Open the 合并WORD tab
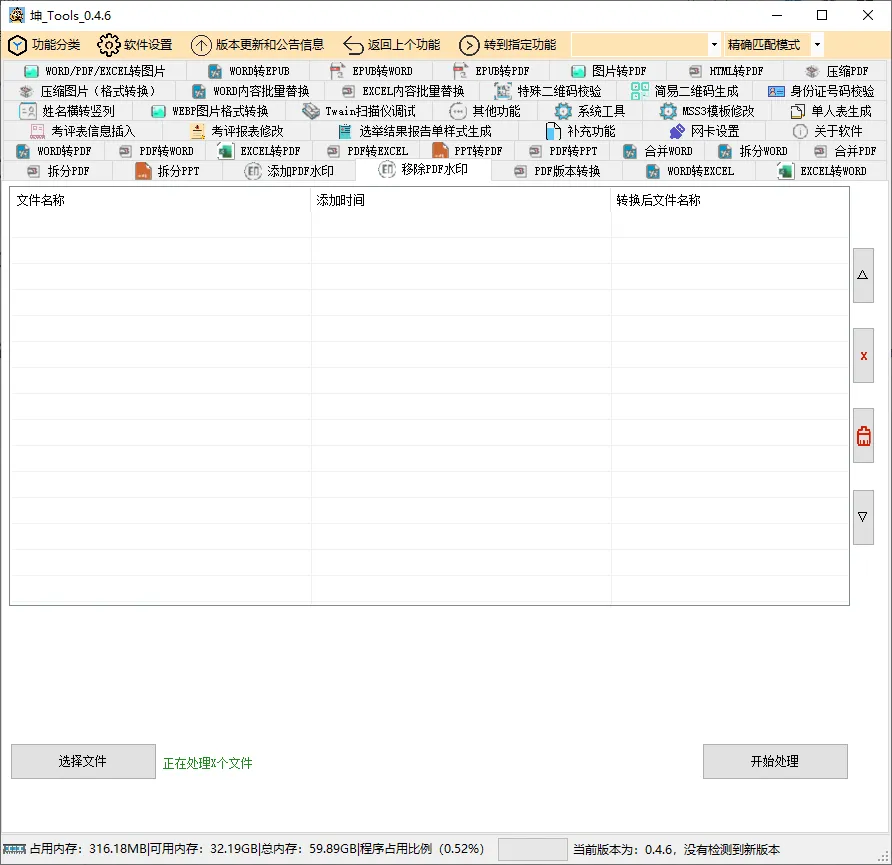892x865 pixels. [x=658, y=151]
